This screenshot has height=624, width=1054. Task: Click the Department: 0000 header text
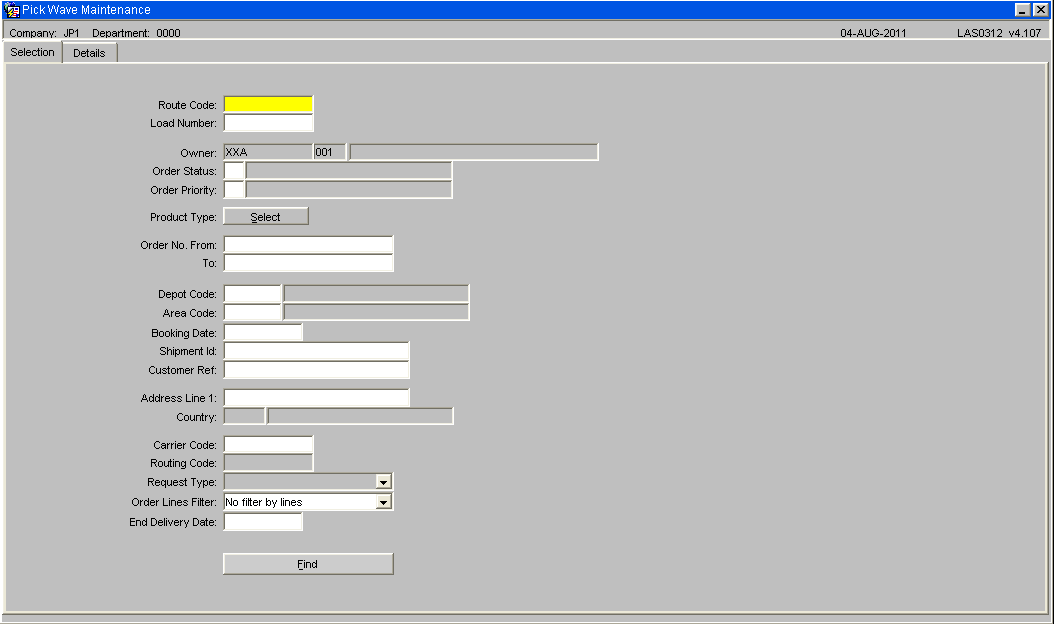coord(136,33)
